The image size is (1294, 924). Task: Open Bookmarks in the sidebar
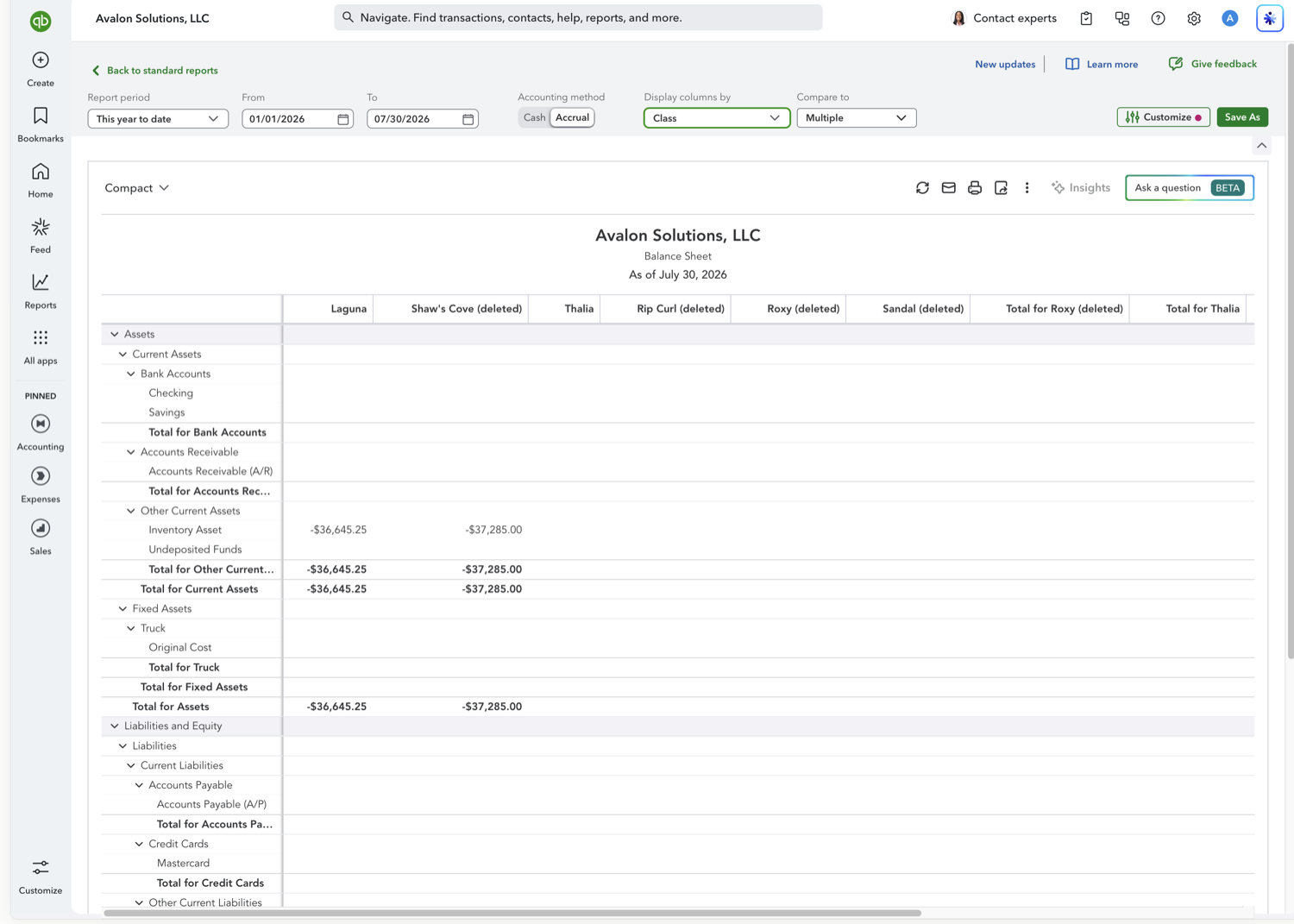tap(41, 125)
